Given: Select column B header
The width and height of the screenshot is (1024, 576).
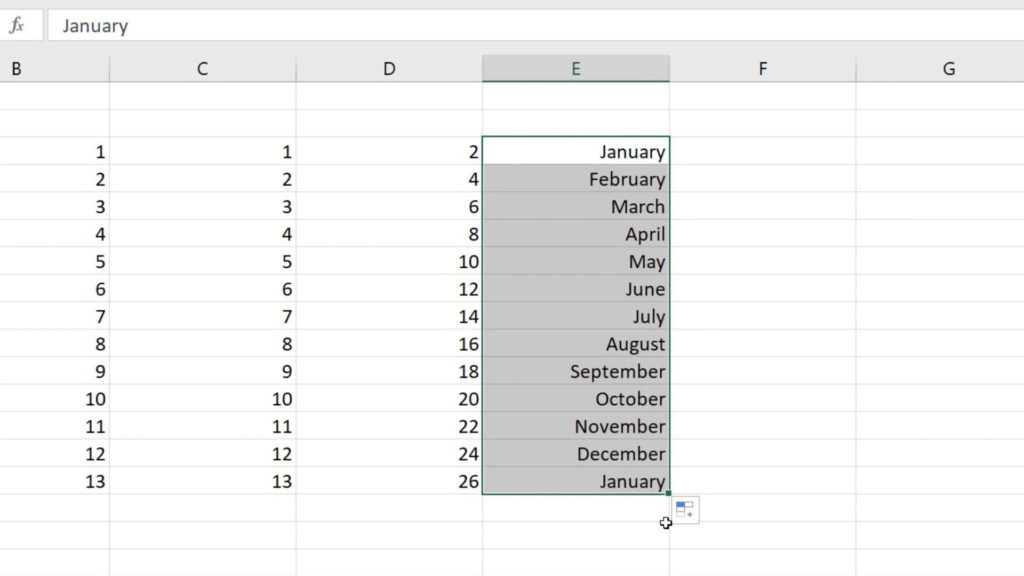Looking at the screenshot, I should click(55, 69).
